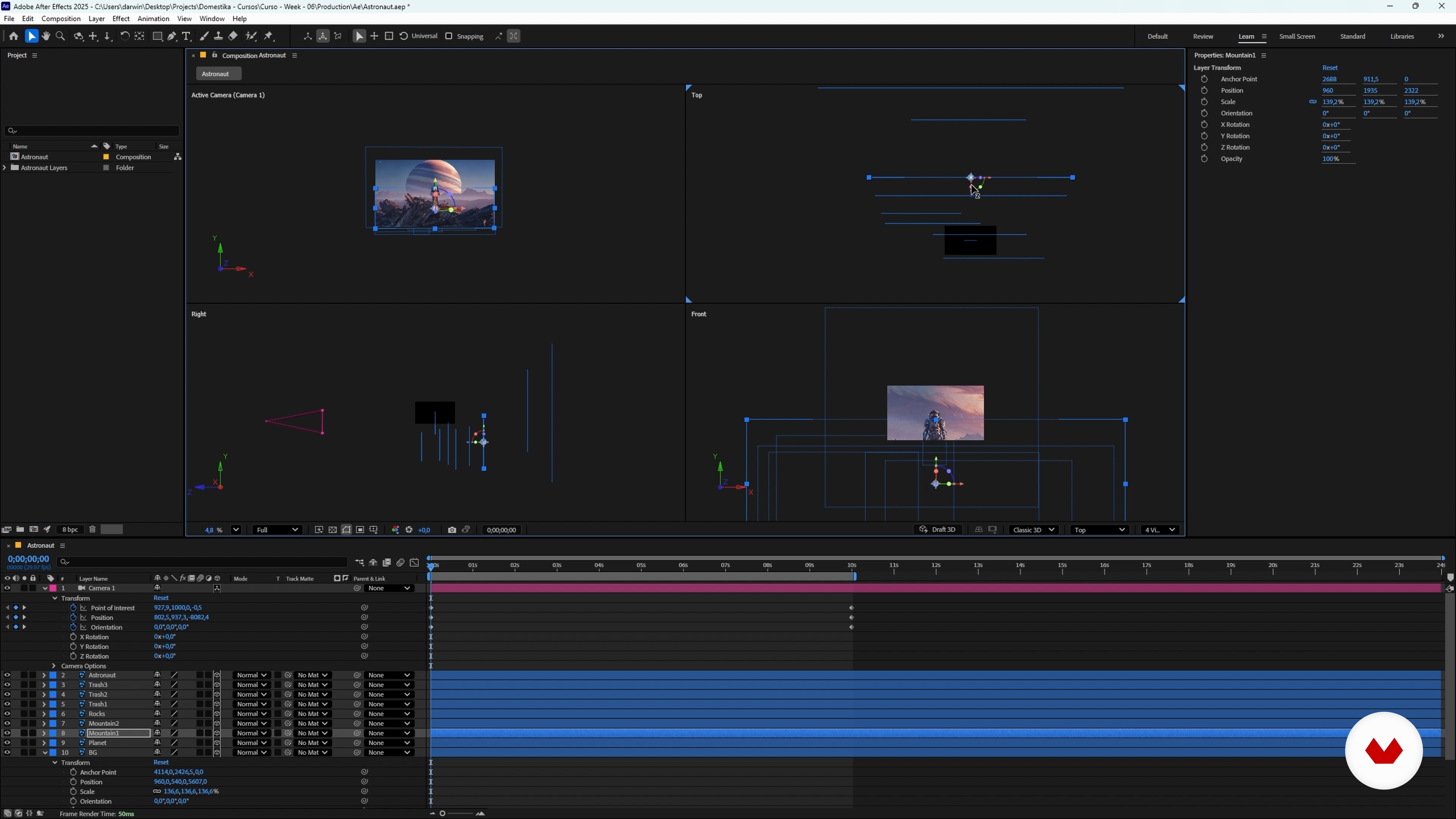The image size is (1456, 819).
Task: Select the Clone Stamp tool
Action: click(x=218, y=36)
